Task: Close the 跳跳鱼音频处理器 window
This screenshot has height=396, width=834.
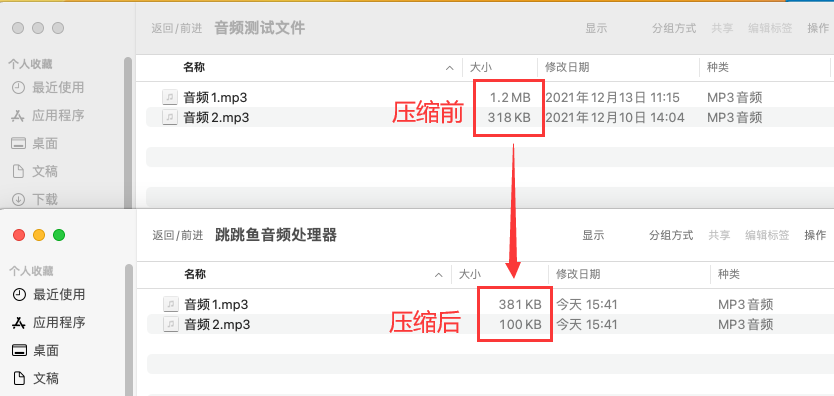Action: [19, 235]
